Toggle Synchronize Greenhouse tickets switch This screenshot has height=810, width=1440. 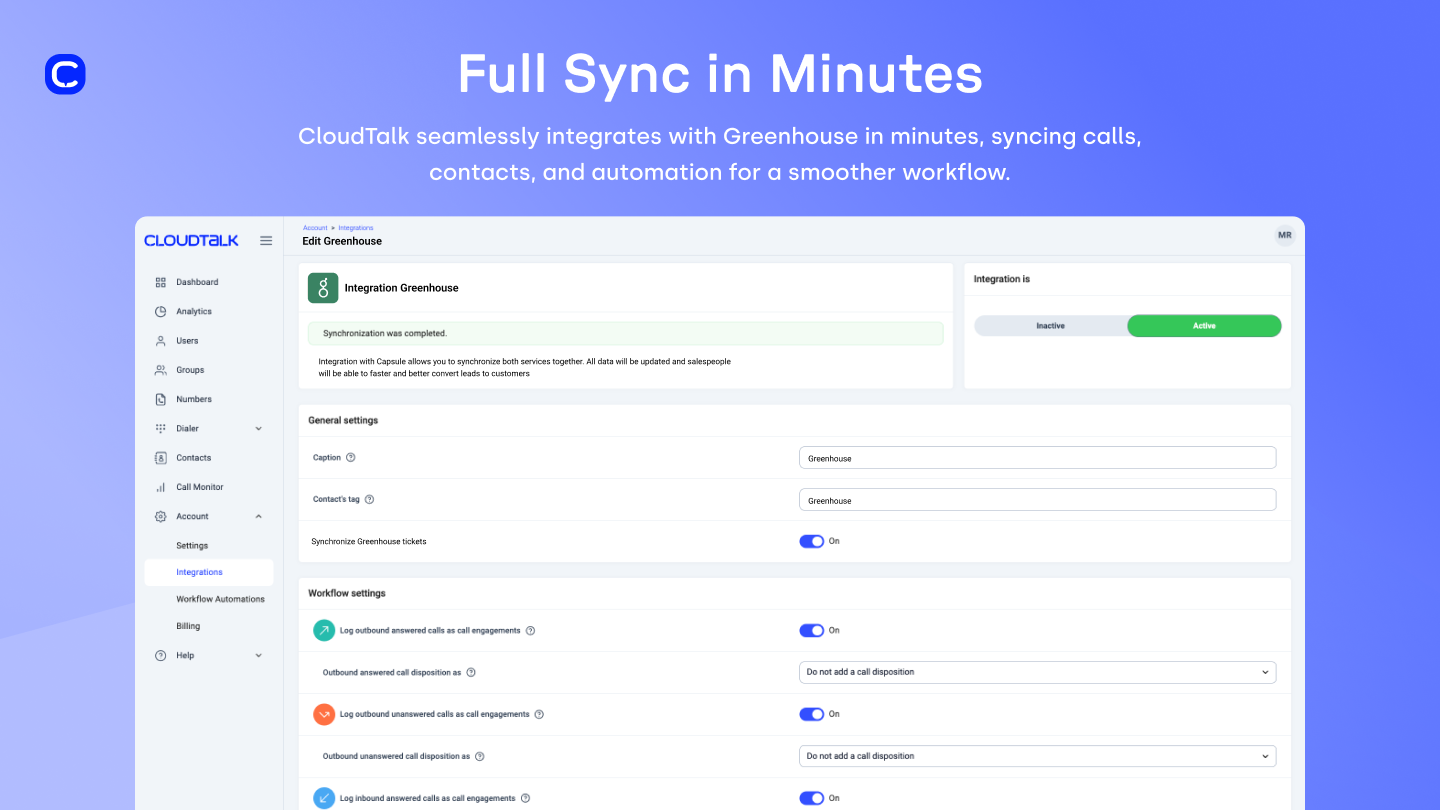(x=811, y=541)
